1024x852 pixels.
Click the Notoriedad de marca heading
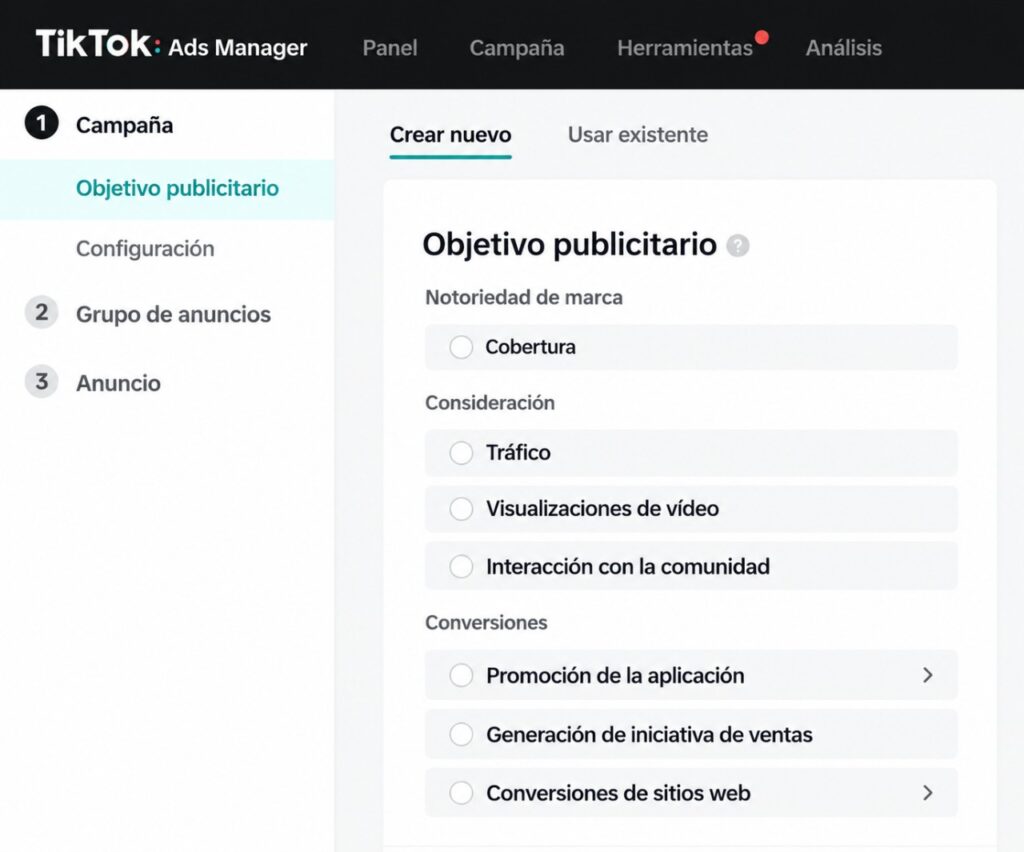tap(524, 297)
